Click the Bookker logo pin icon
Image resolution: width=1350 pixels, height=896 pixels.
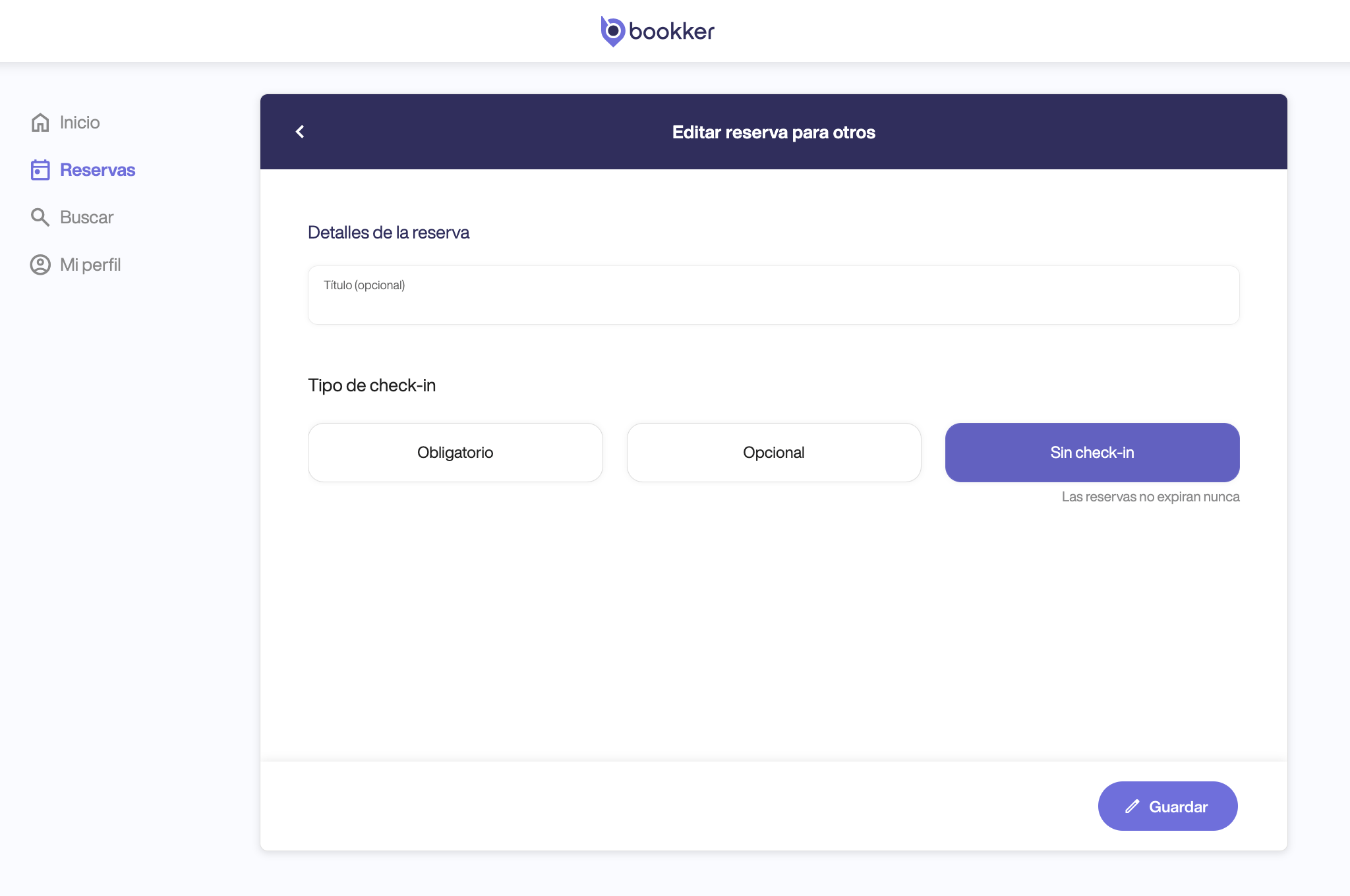(612, 31)
